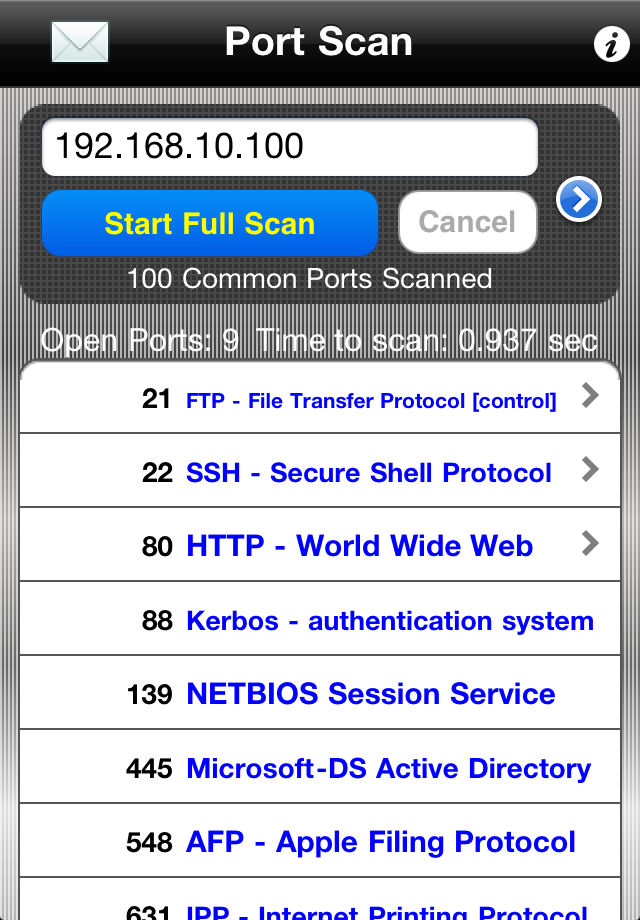This screenshot has height=920, width=640.
Task: Tap the Port Scan title text
Action: tap(319, 42)
